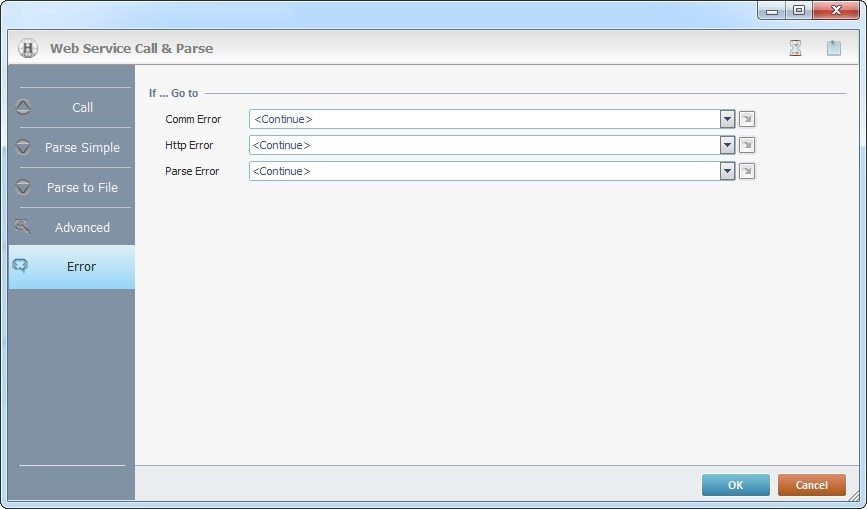This screenshot has height=509, width=867.
Task: Click the Advanced tools icon in sidebar
Action: coord(23,227)
